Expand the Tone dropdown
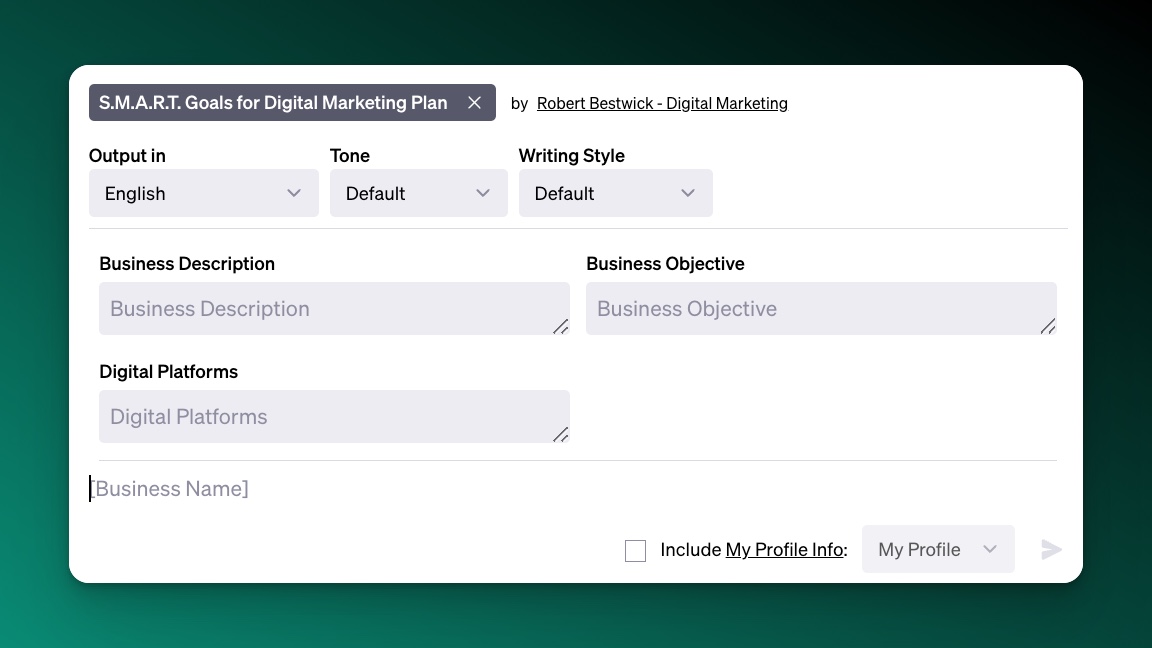 (419, 193)
